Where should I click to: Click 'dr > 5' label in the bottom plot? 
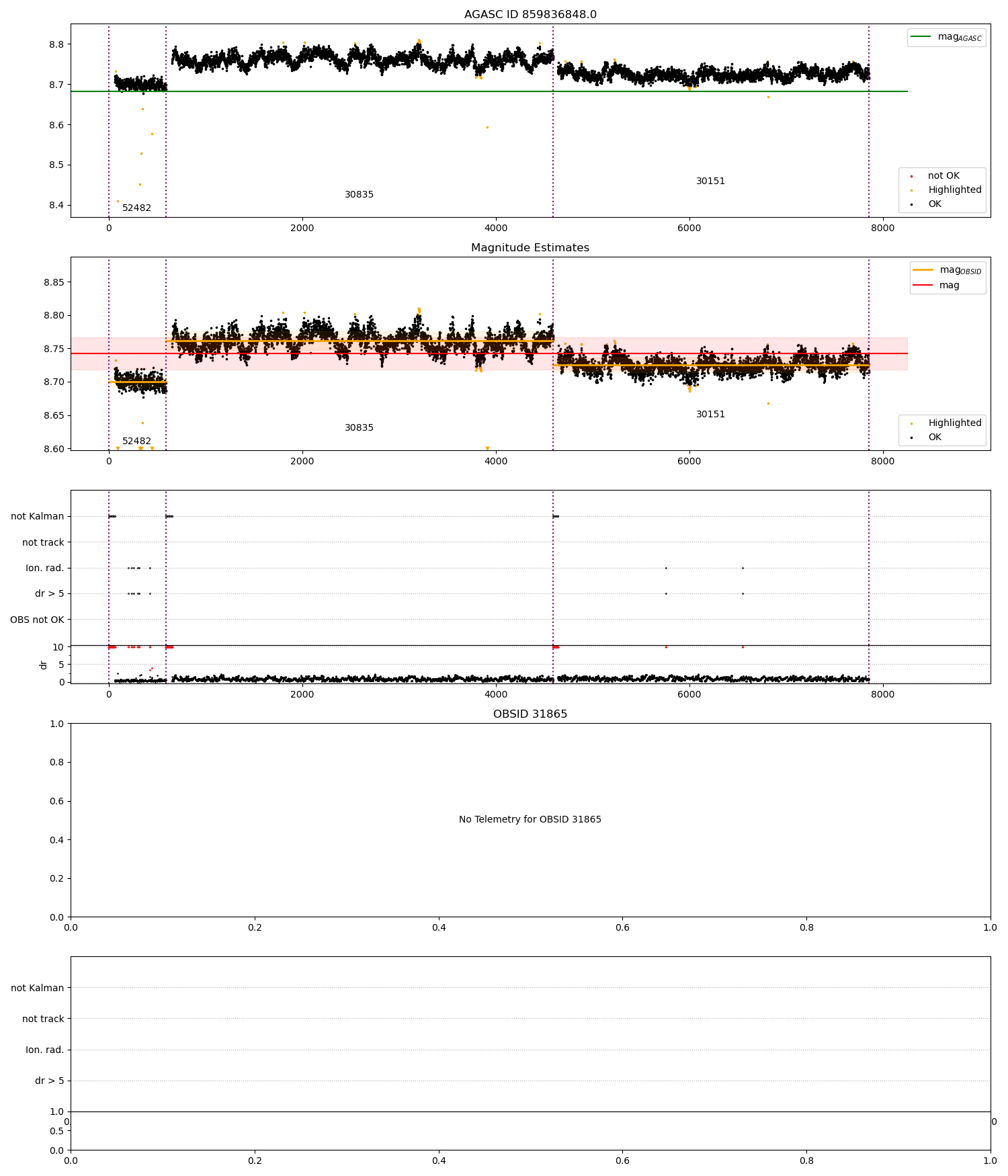click(50, 1081)
